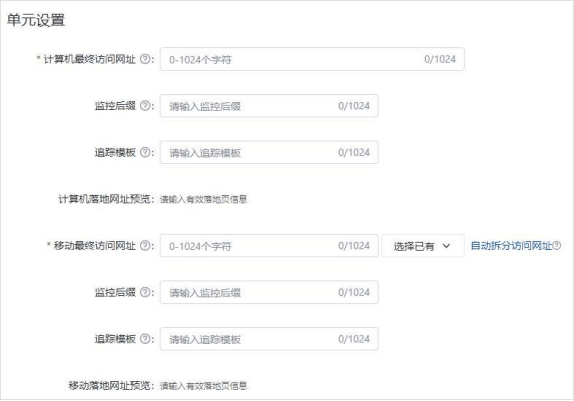
Task: Click the 移动落地网址预览 label text
Action: pyautogui.click(x=109, y=386)
